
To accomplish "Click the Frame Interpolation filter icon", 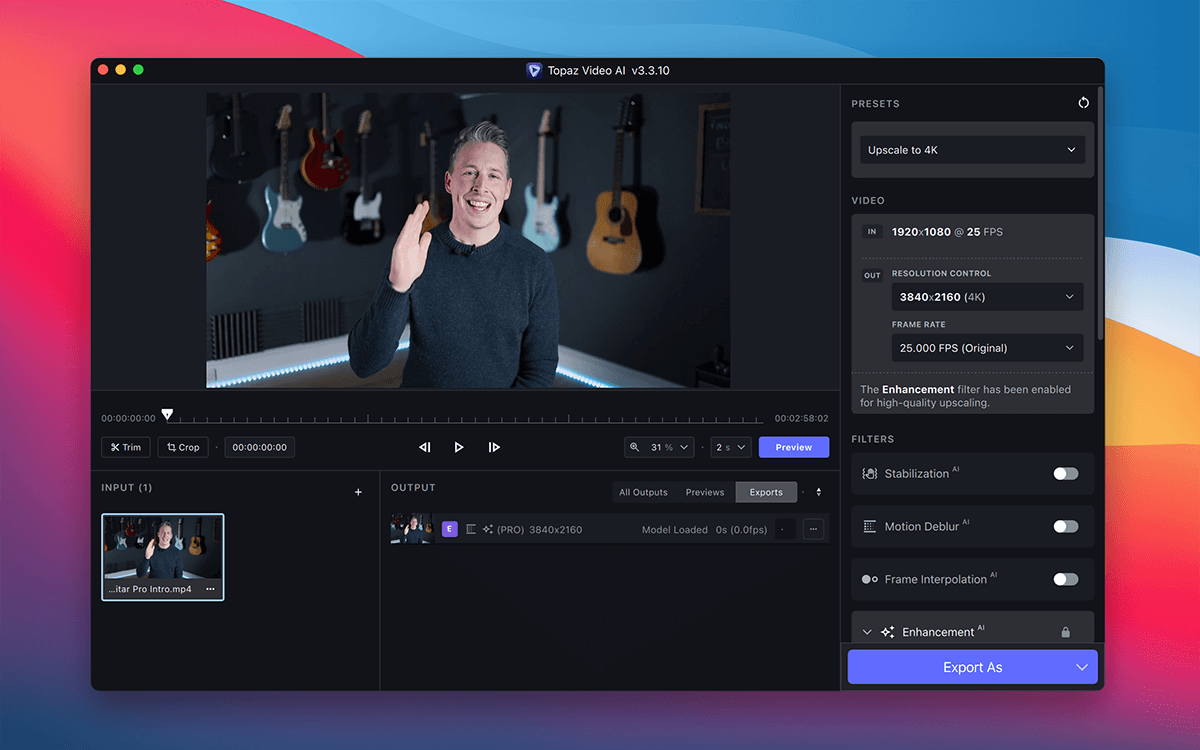I will coord(869,579).
